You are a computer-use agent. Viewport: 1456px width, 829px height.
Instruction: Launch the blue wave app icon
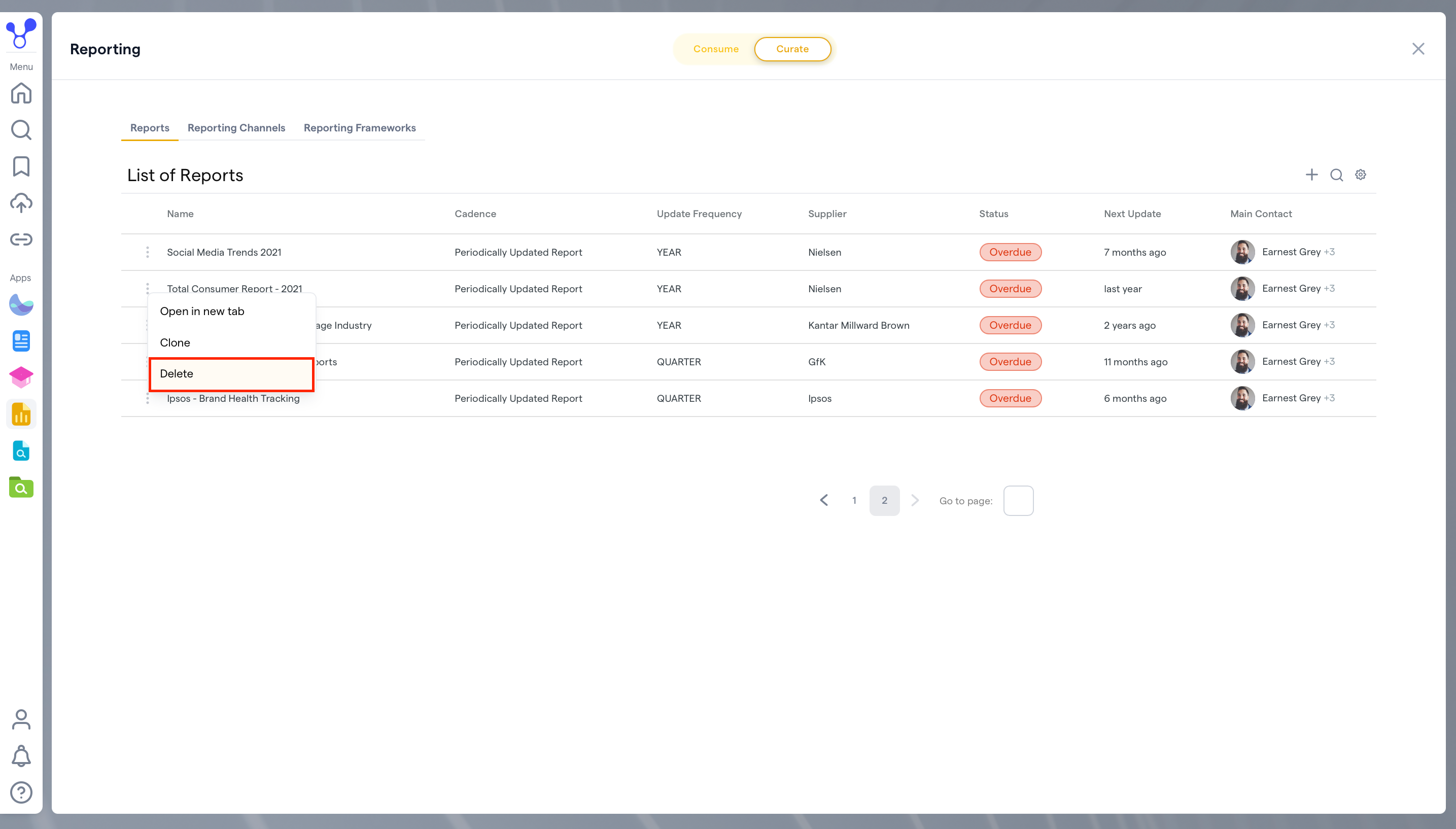pyautogui.click(x=21, y=304)
